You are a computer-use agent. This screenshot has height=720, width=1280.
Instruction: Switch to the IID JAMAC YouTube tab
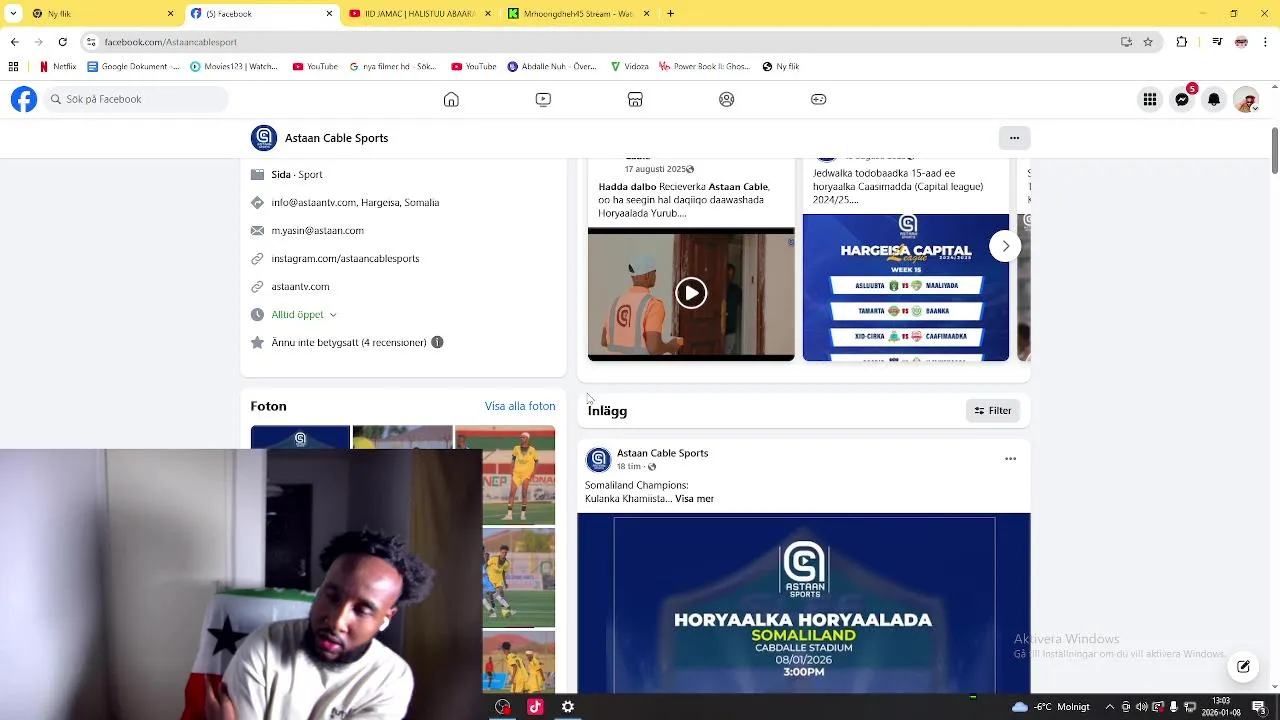420,14
